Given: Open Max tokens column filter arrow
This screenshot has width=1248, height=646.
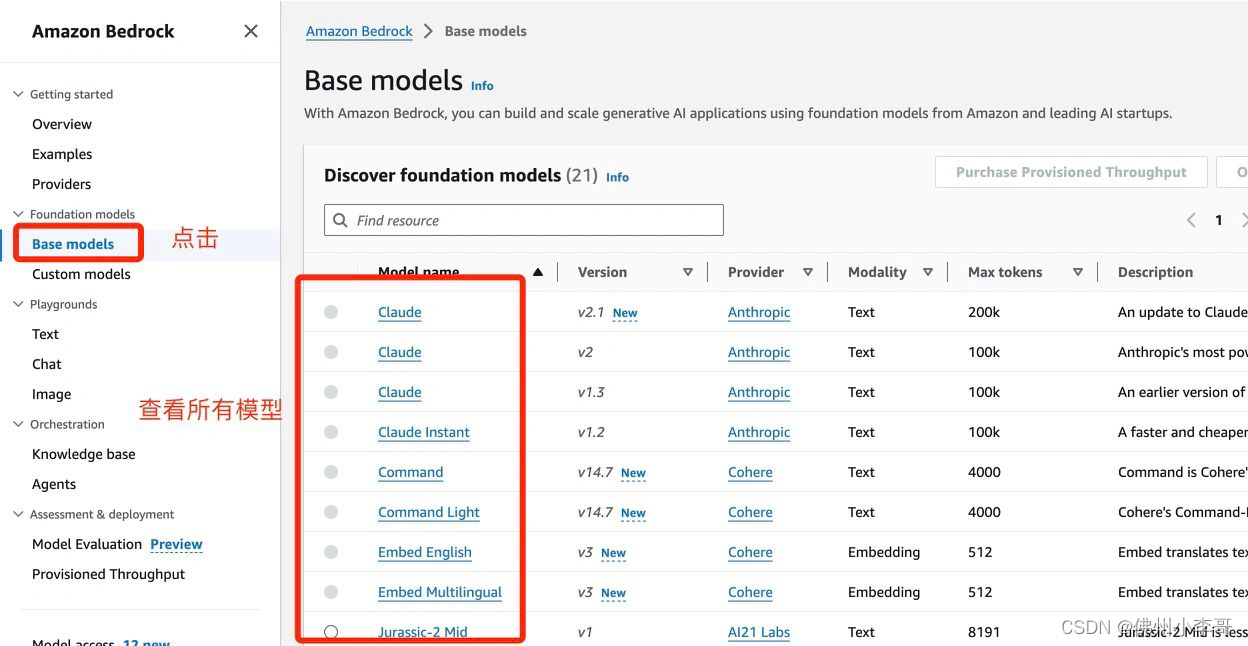Looking at the screenshot, I should click(1078, 272).
